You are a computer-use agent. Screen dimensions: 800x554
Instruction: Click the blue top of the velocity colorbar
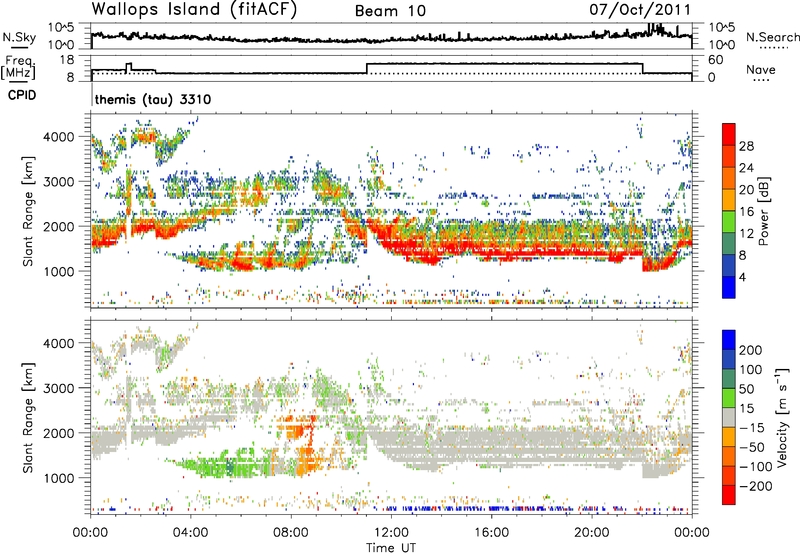pyautogui.click(x=729, y=339)
